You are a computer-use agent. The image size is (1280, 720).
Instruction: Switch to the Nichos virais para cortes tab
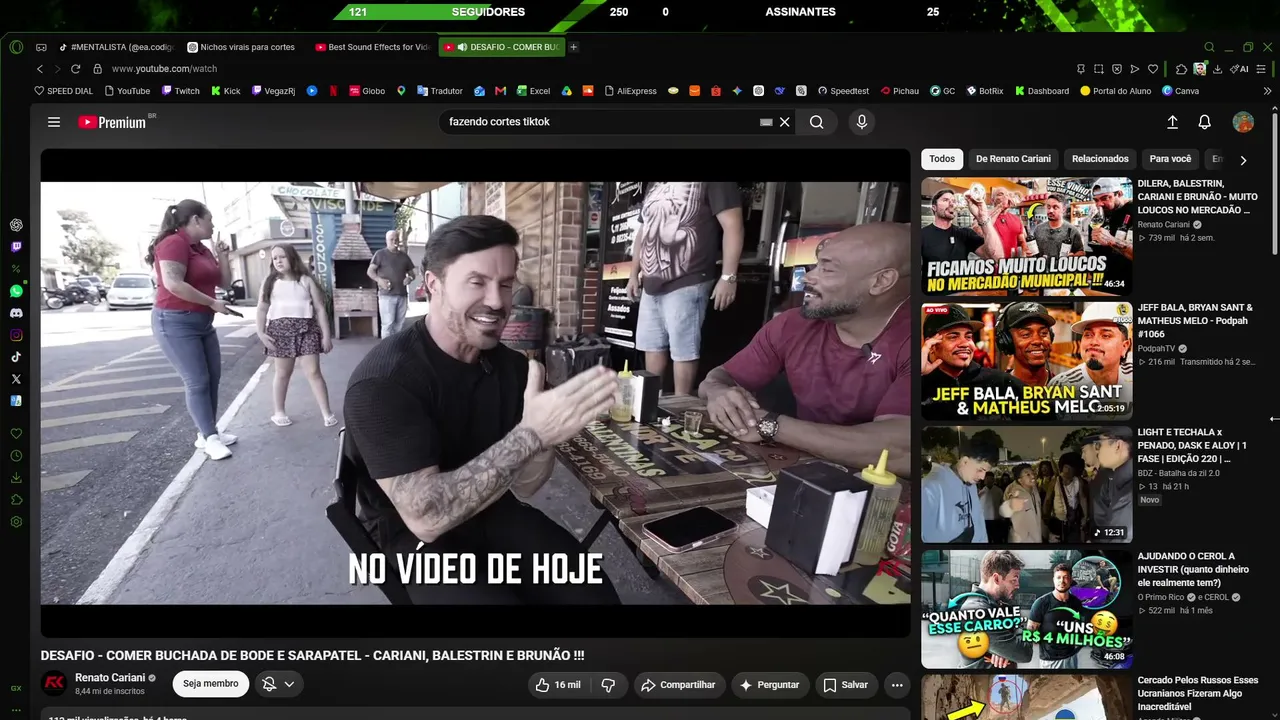[244, 47]
